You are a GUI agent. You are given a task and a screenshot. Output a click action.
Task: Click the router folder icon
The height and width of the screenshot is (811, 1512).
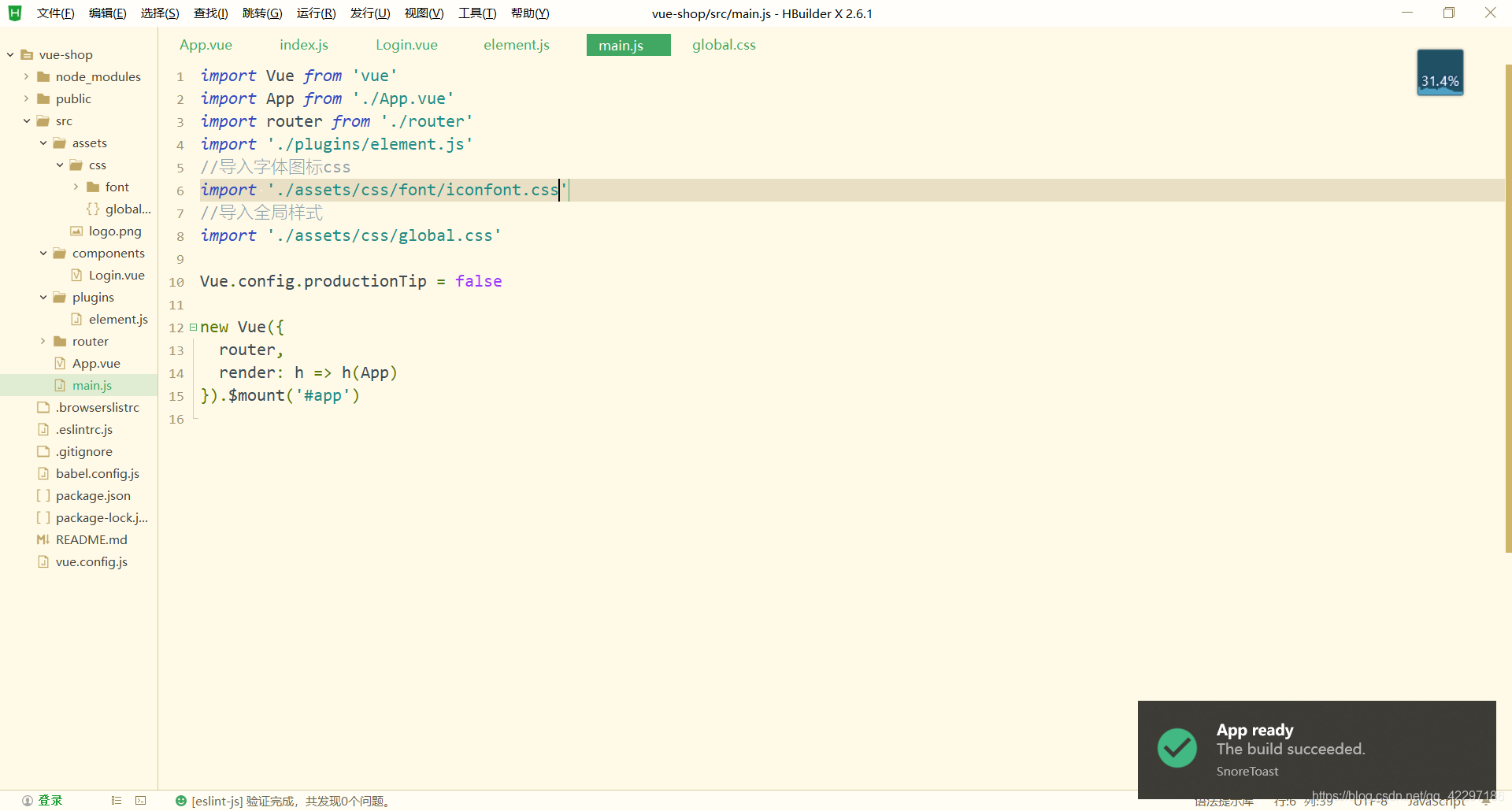[x=60, y=341]
